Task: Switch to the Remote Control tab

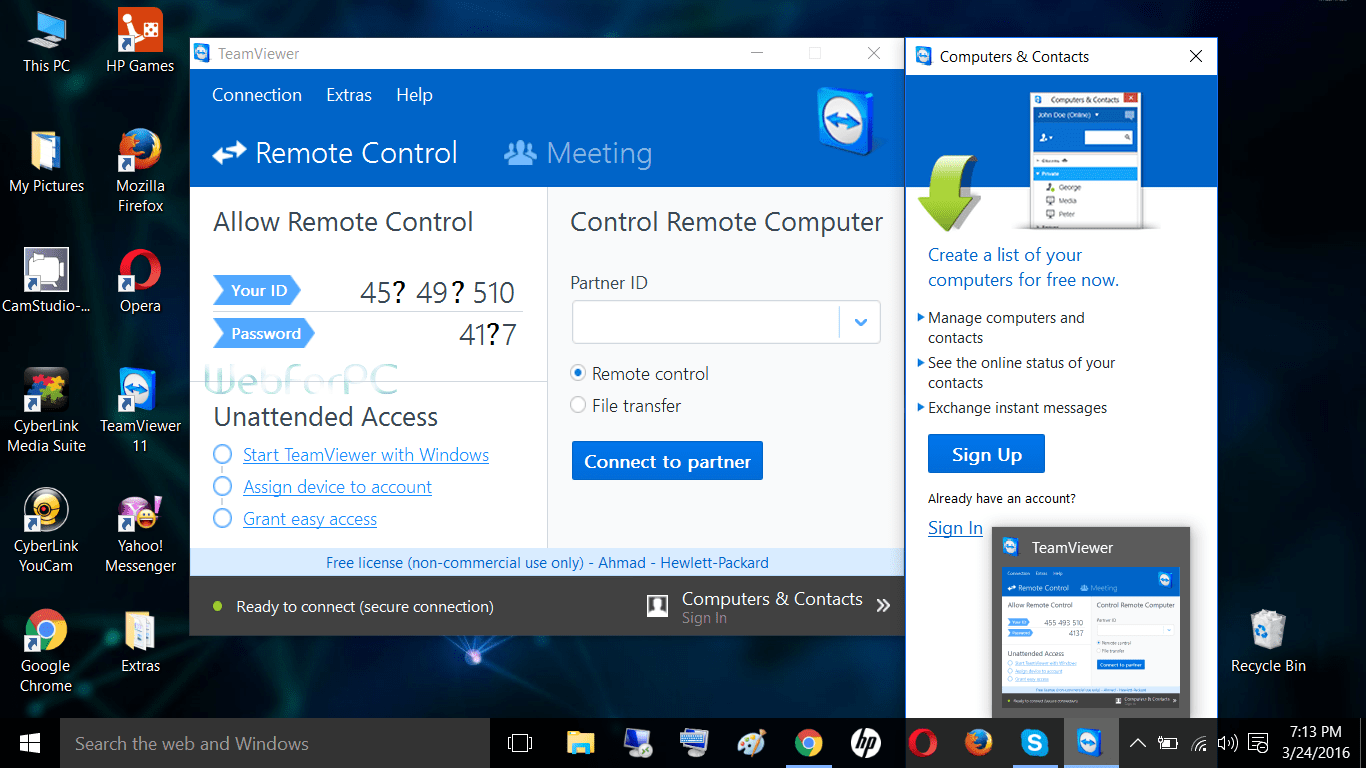Action: [x=335, y=153]
